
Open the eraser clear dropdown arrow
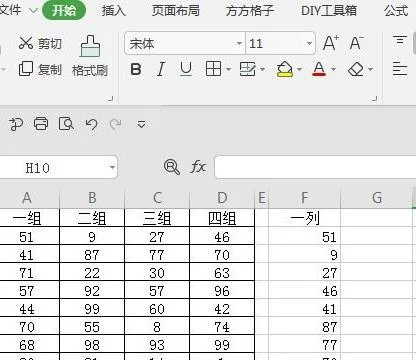click(x=370, y=69)
